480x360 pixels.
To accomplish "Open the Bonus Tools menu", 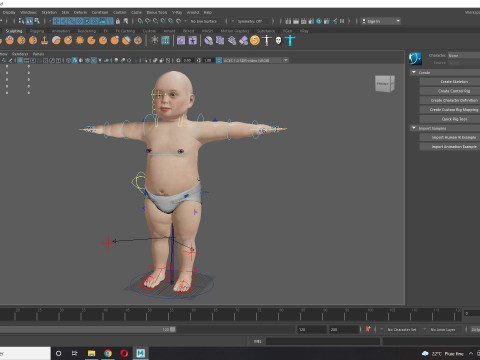I will 157,12.
